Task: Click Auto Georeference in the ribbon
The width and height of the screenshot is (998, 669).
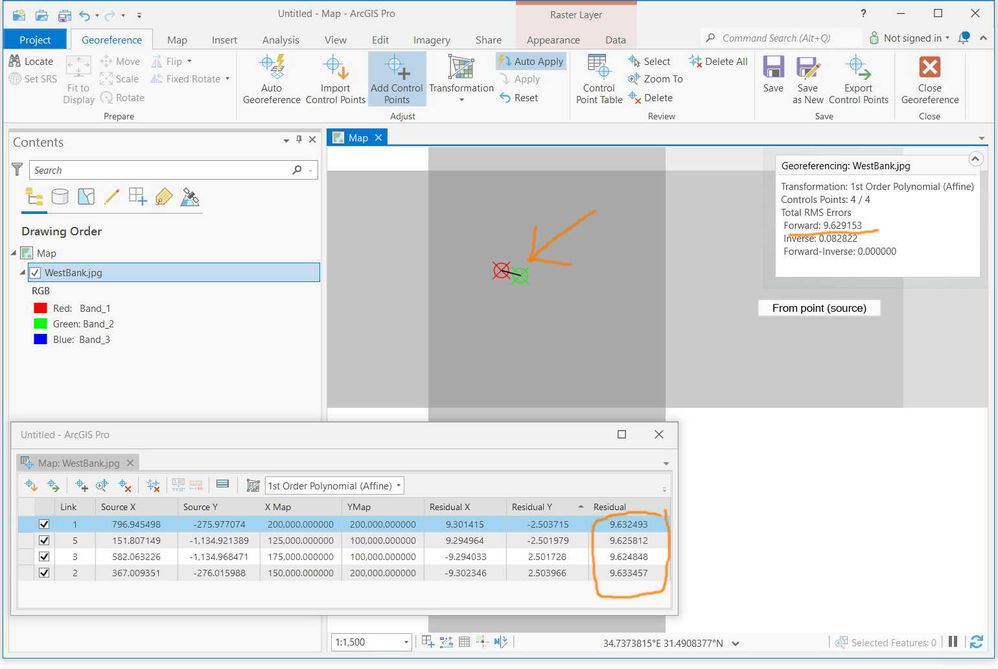Action: [272, 79]
